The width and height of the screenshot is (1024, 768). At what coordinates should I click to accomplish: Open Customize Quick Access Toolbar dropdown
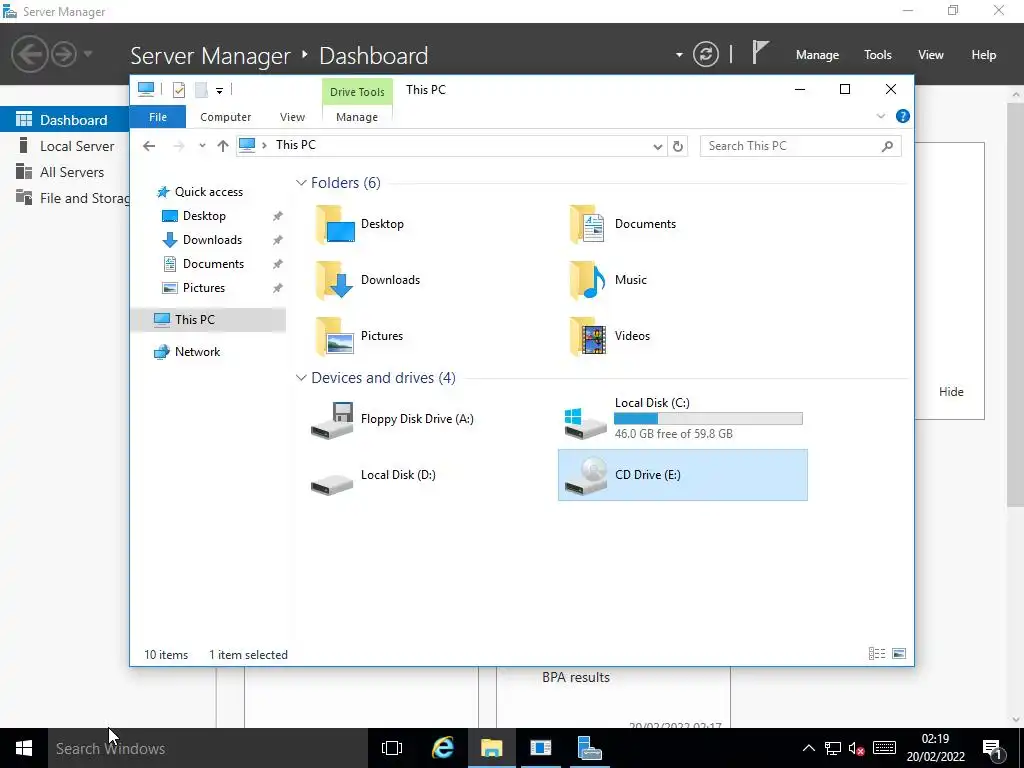pyautogui.click(x=219, y=91)
